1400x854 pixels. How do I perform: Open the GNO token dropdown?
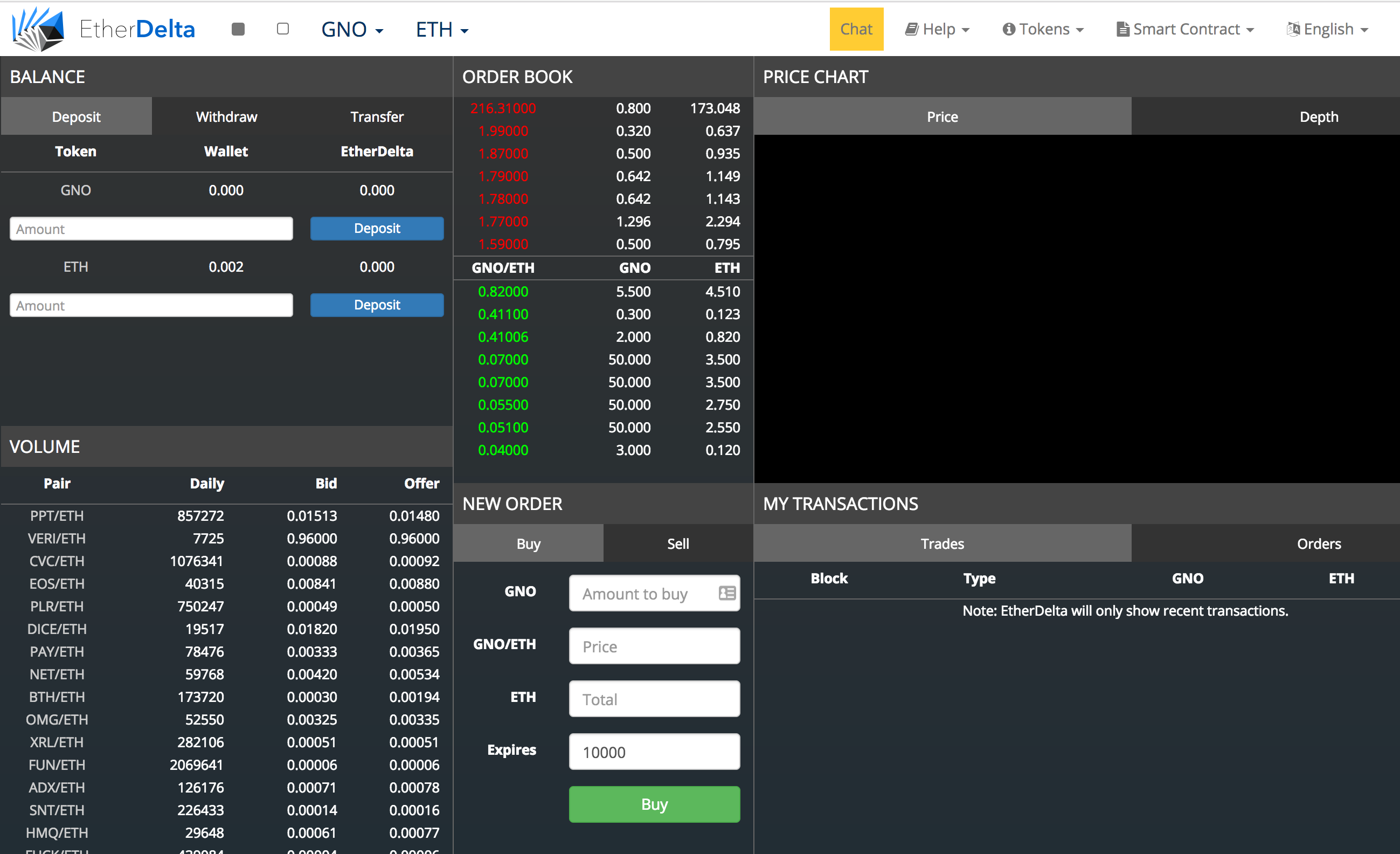352,29
